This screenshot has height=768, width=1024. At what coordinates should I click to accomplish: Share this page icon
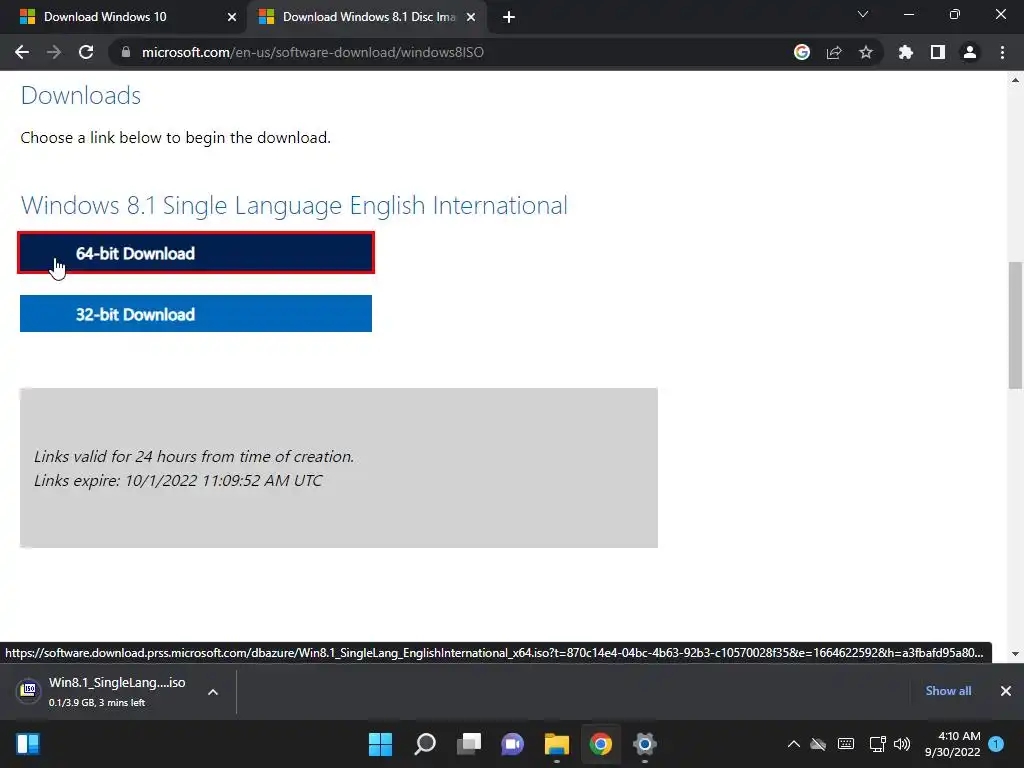834,52
